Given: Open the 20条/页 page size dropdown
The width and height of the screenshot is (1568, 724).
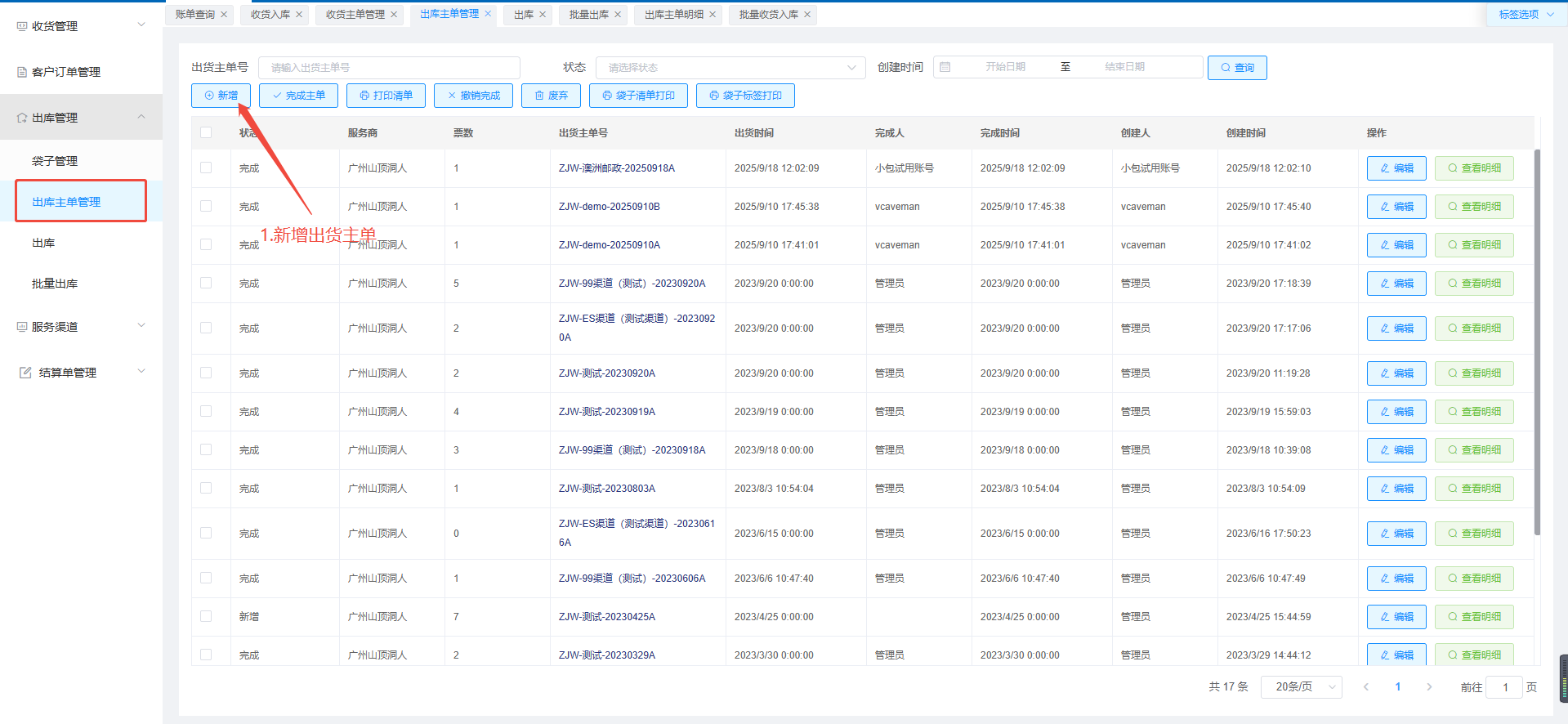Looking at the screenshot, I should tap(1301, 687).
